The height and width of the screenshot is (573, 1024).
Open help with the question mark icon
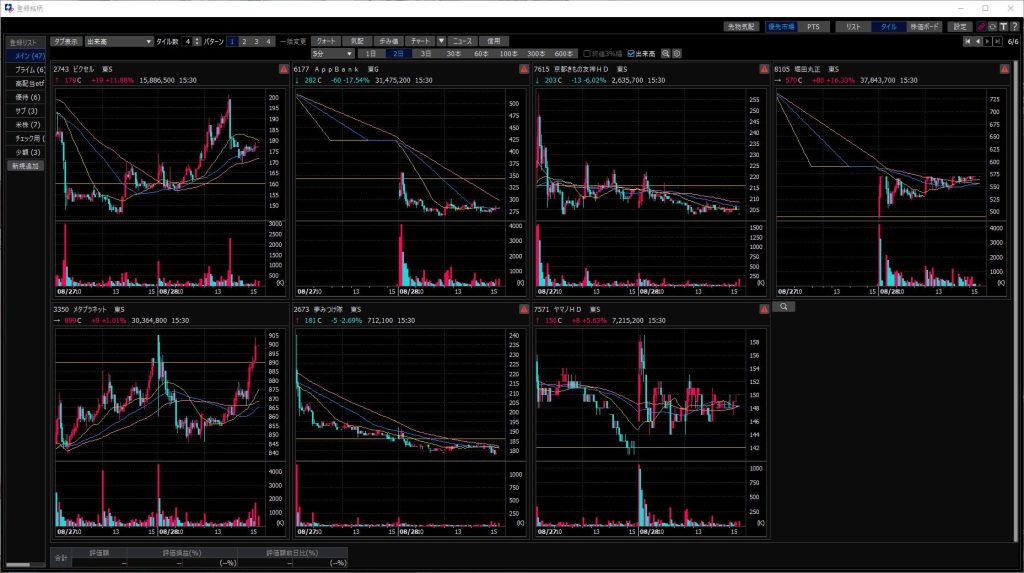(1014, 26)
